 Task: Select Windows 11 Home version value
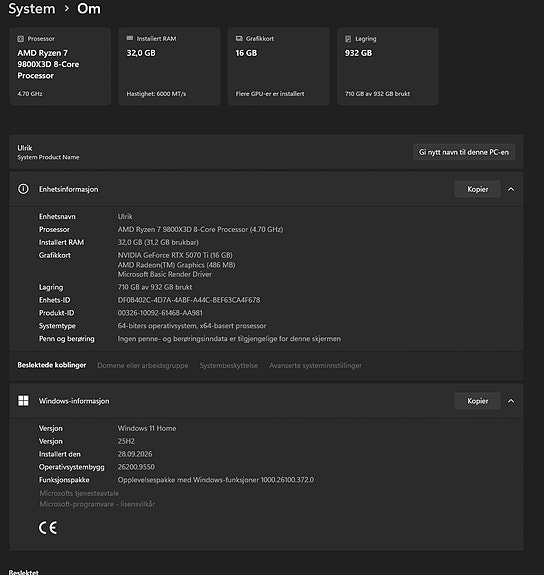(x=147, y=428)
